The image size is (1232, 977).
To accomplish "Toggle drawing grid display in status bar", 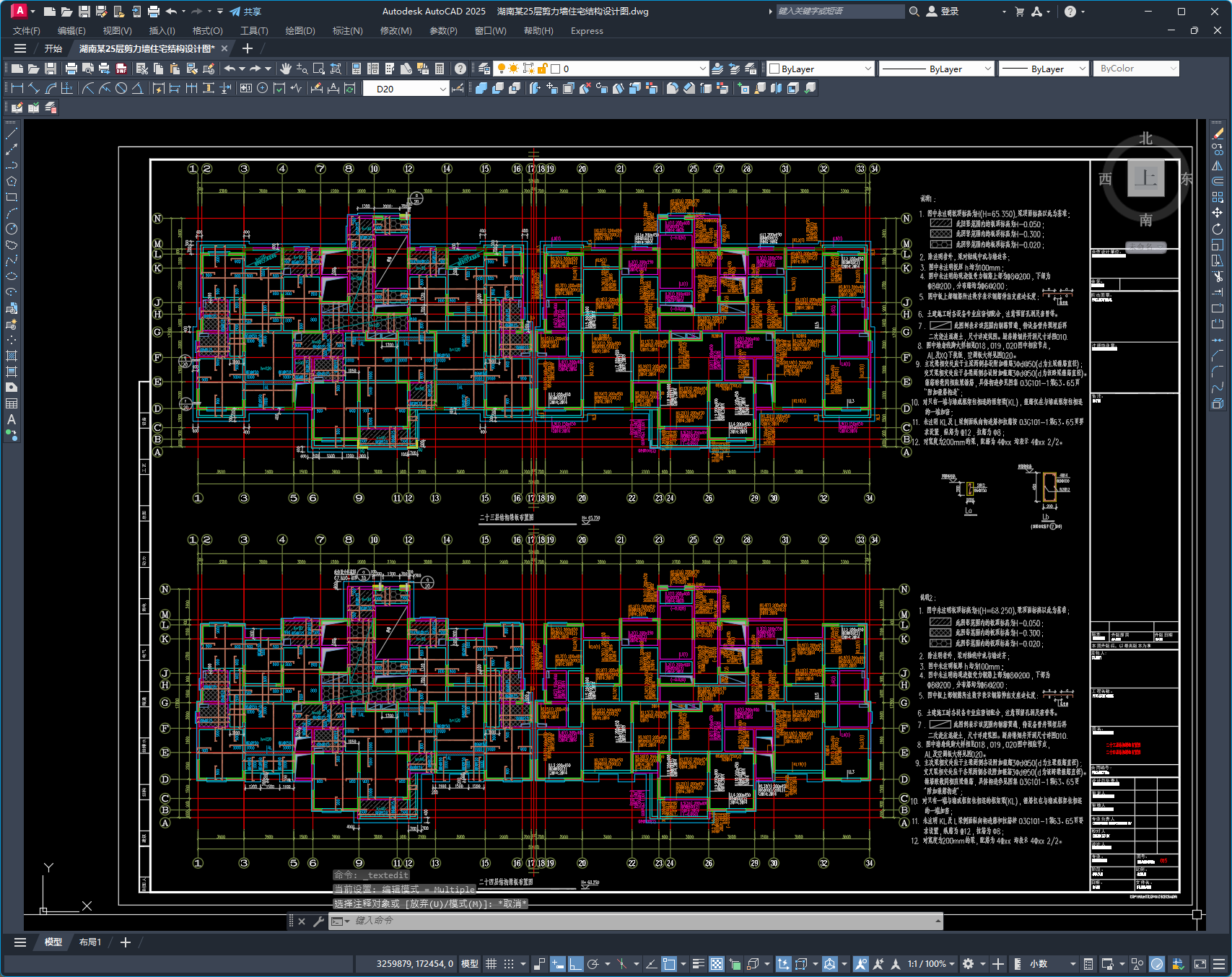I will coord(492,964).
